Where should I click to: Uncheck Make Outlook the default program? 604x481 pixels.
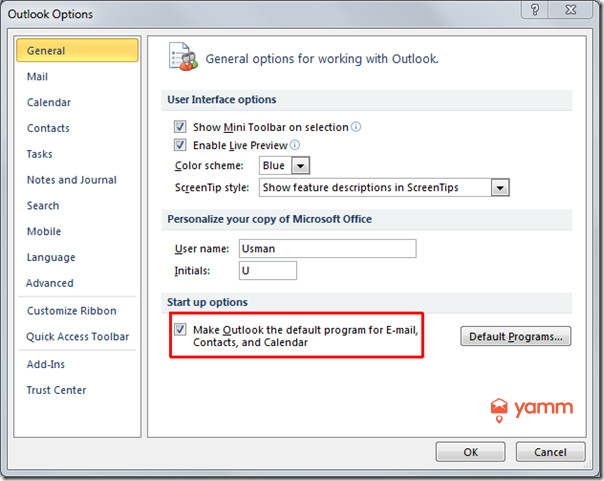[x=180, y=329]
